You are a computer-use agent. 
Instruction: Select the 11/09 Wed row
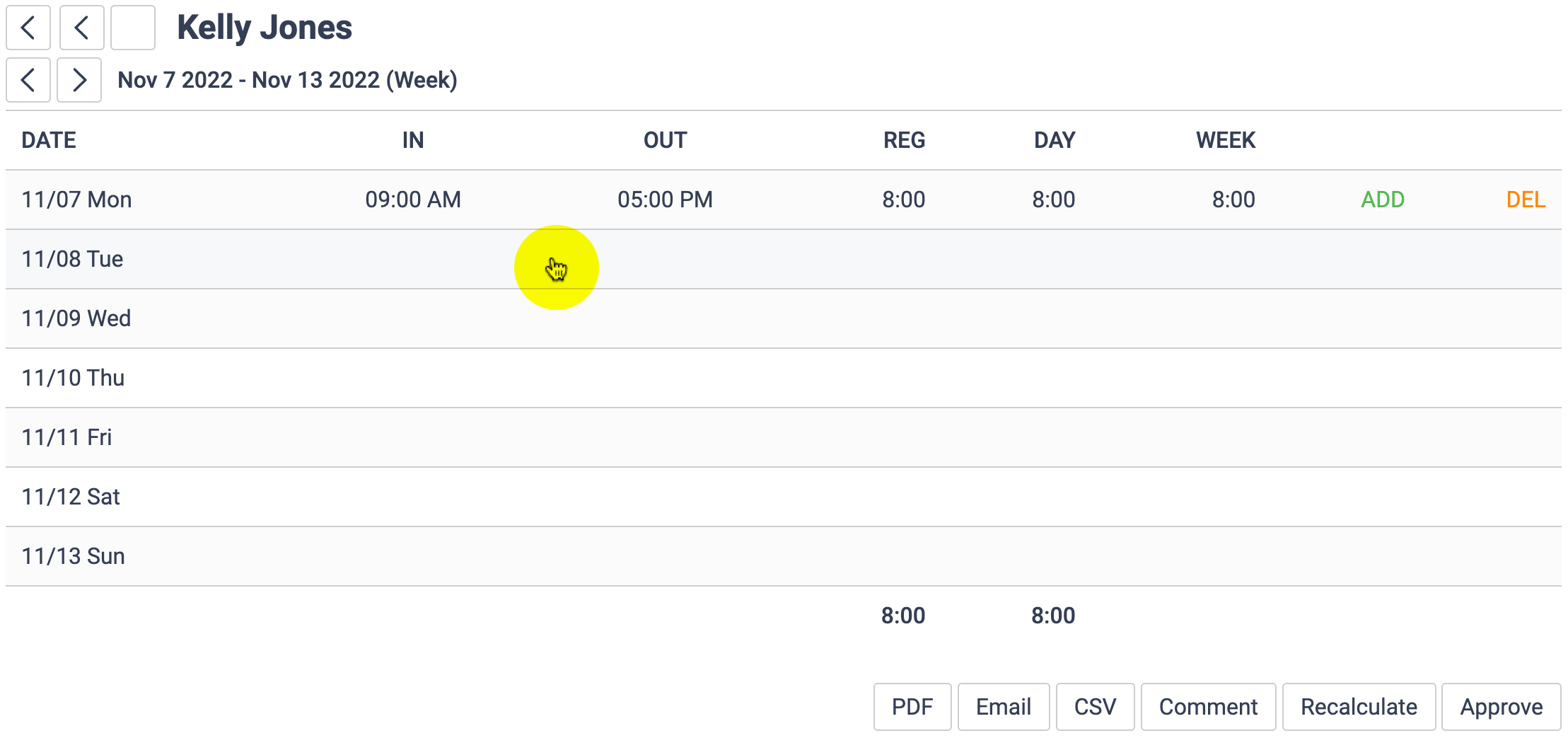click(76, 318)
